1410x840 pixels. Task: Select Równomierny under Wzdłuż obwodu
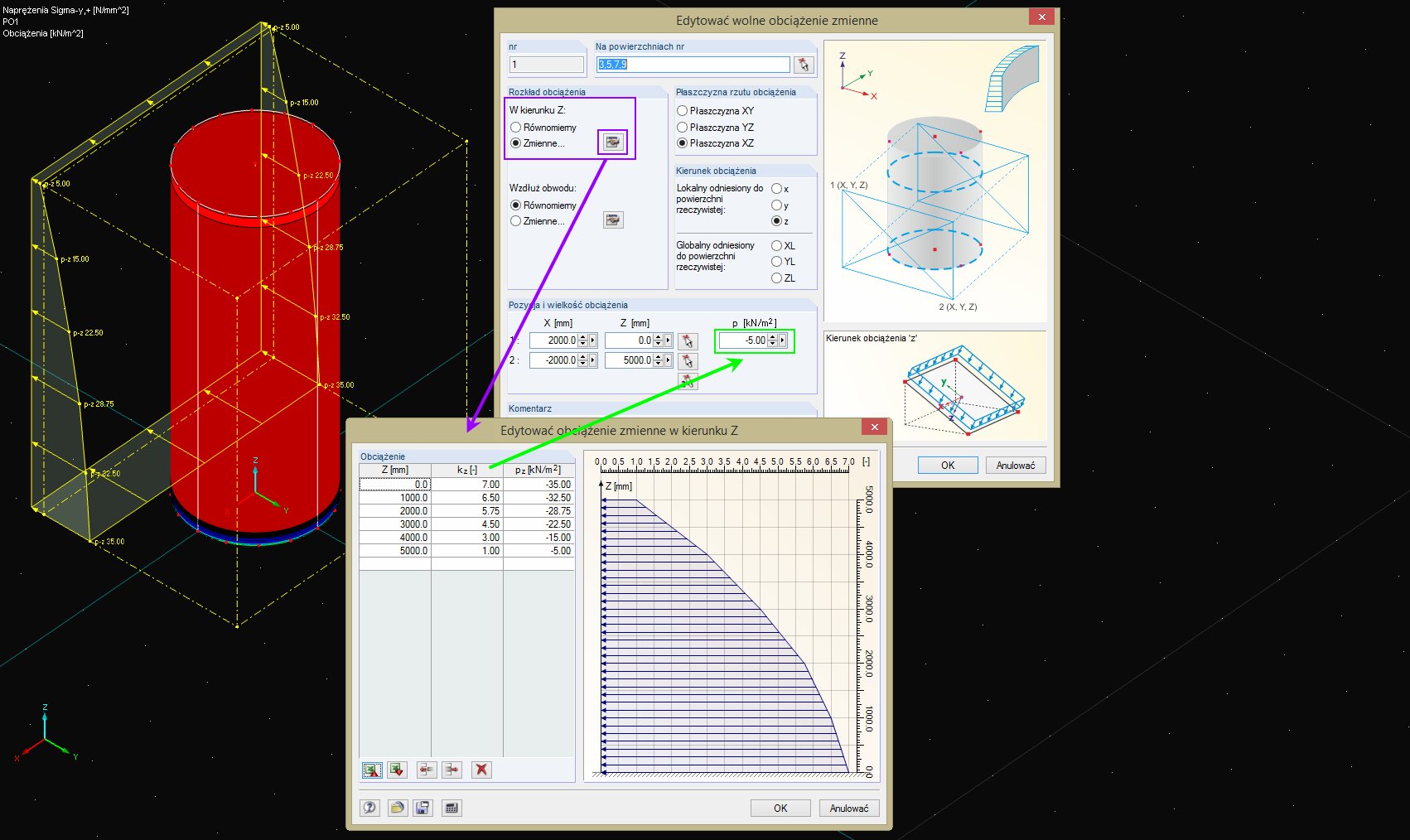pos(516,205)
